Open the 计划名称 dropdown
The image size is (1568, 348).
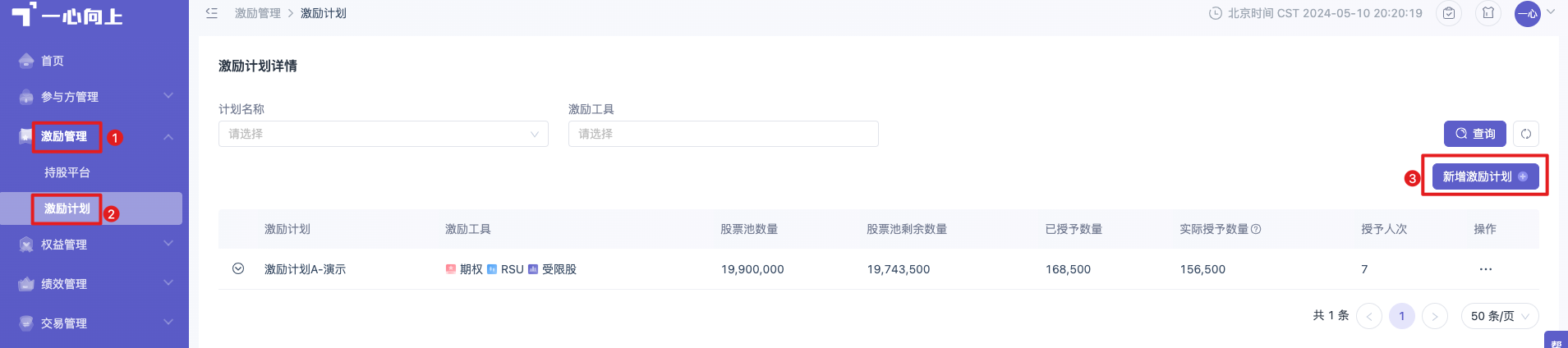(x=384, y=134)
